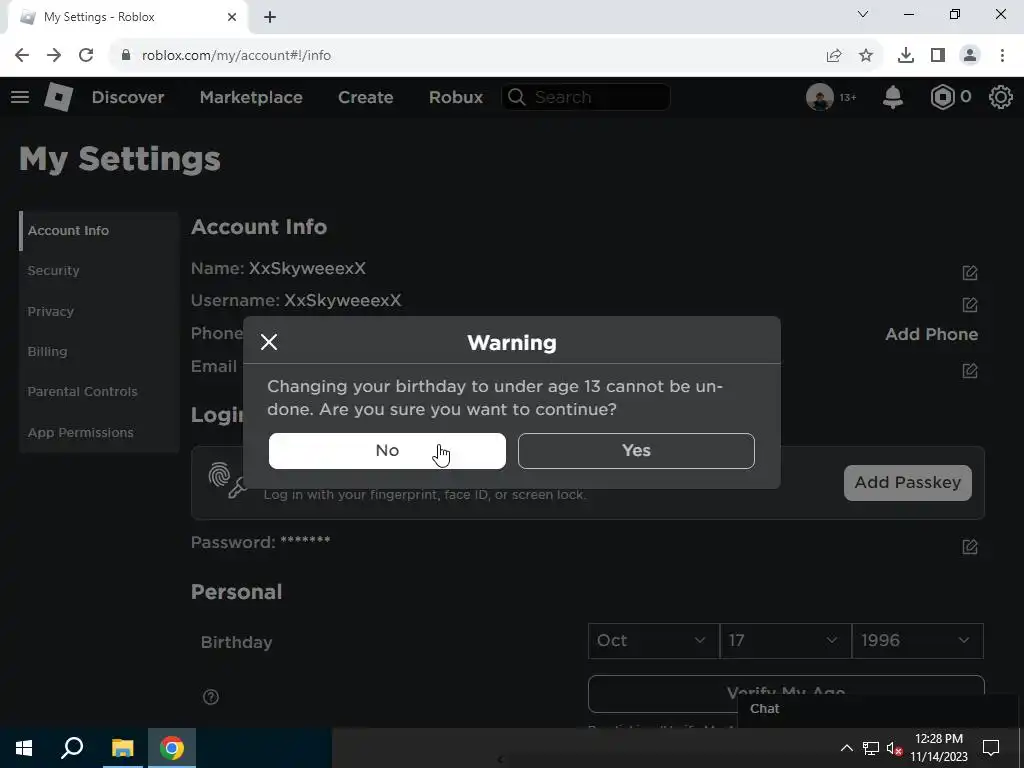Share this page icon
Screen dimensions: 1024x768
point(834,56)
